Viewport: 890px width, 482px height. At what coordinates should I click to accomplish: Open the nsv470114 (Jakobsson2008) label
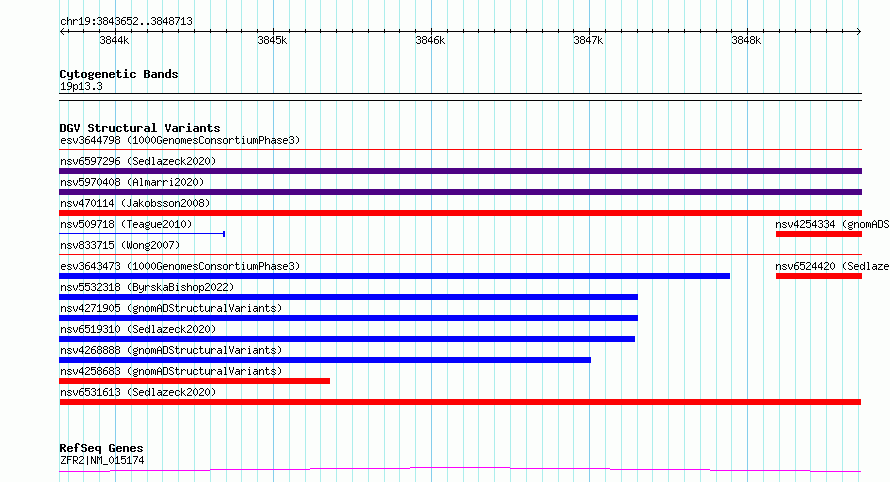point(135,203)
